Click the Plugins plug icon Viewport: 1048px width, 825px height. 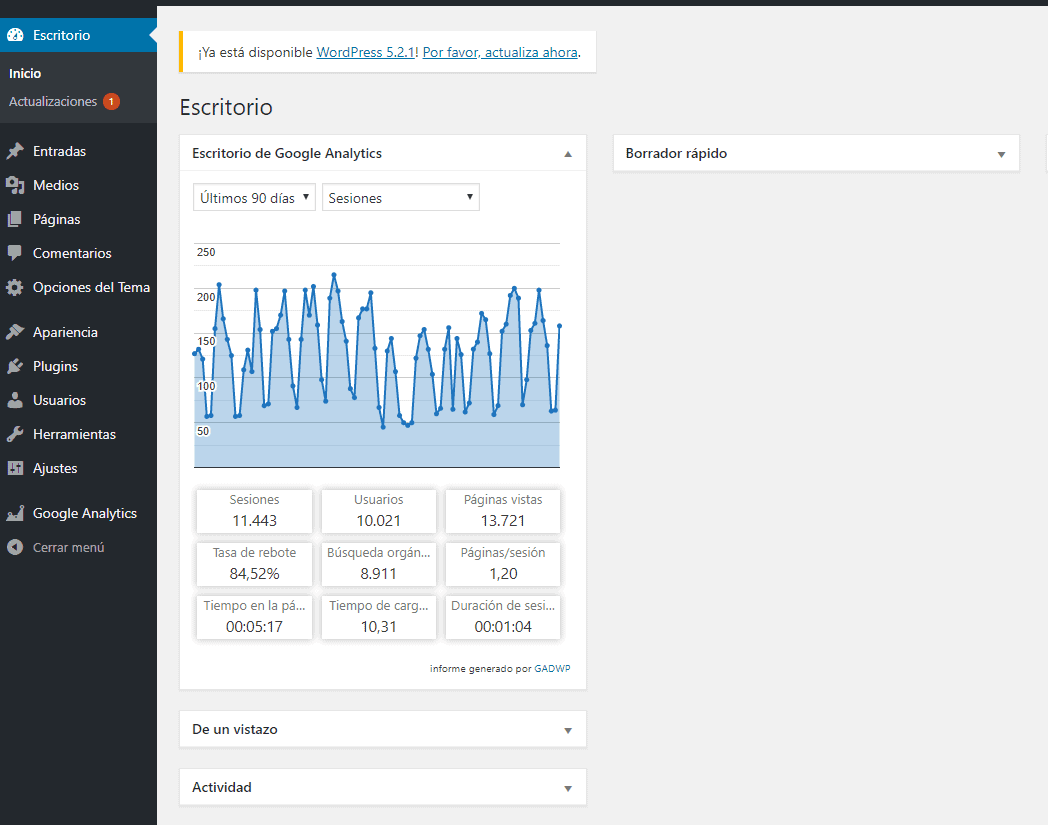[x=15, y=367]
